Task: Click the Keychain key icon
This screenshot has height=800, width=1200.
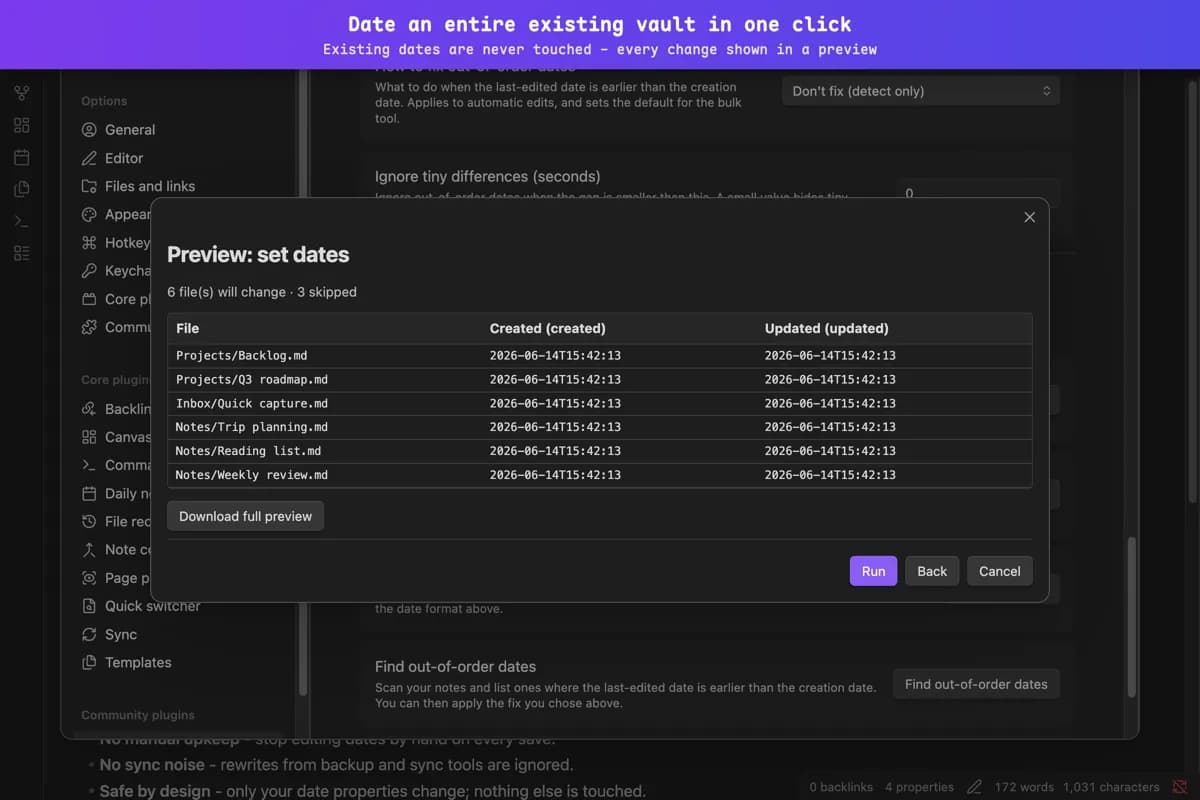Action: (x=89, y=270)
